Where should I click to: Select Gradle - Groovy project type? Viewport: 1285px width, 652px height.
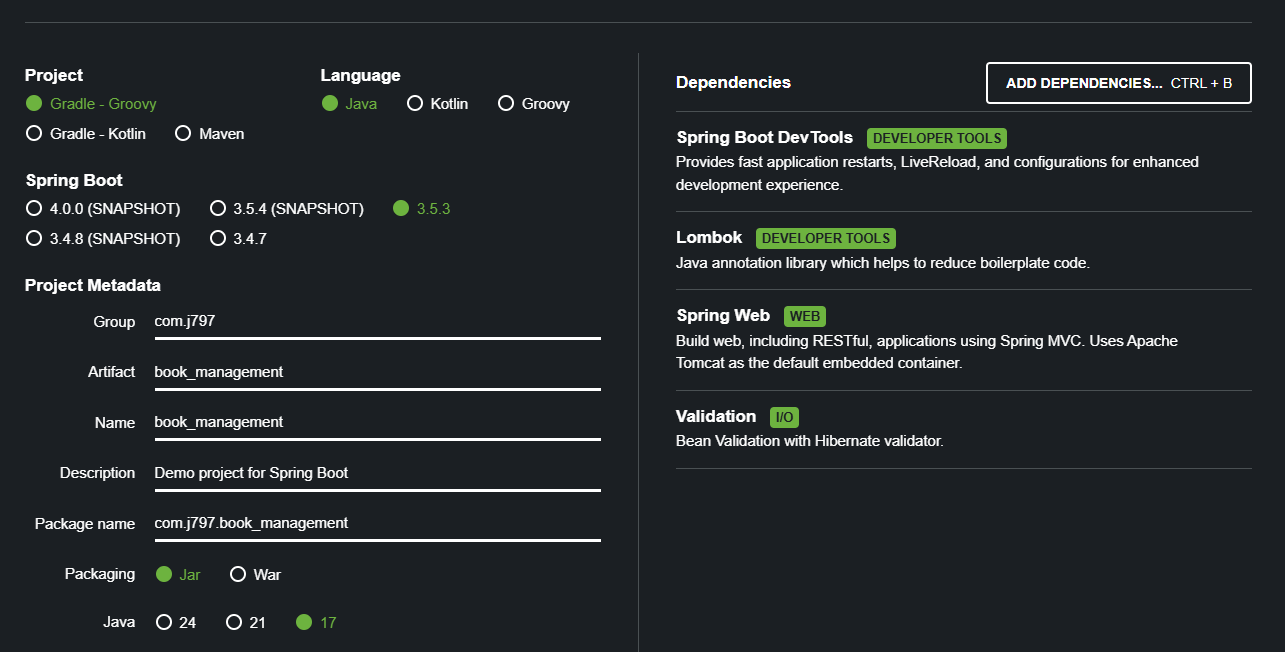(91, 104)
